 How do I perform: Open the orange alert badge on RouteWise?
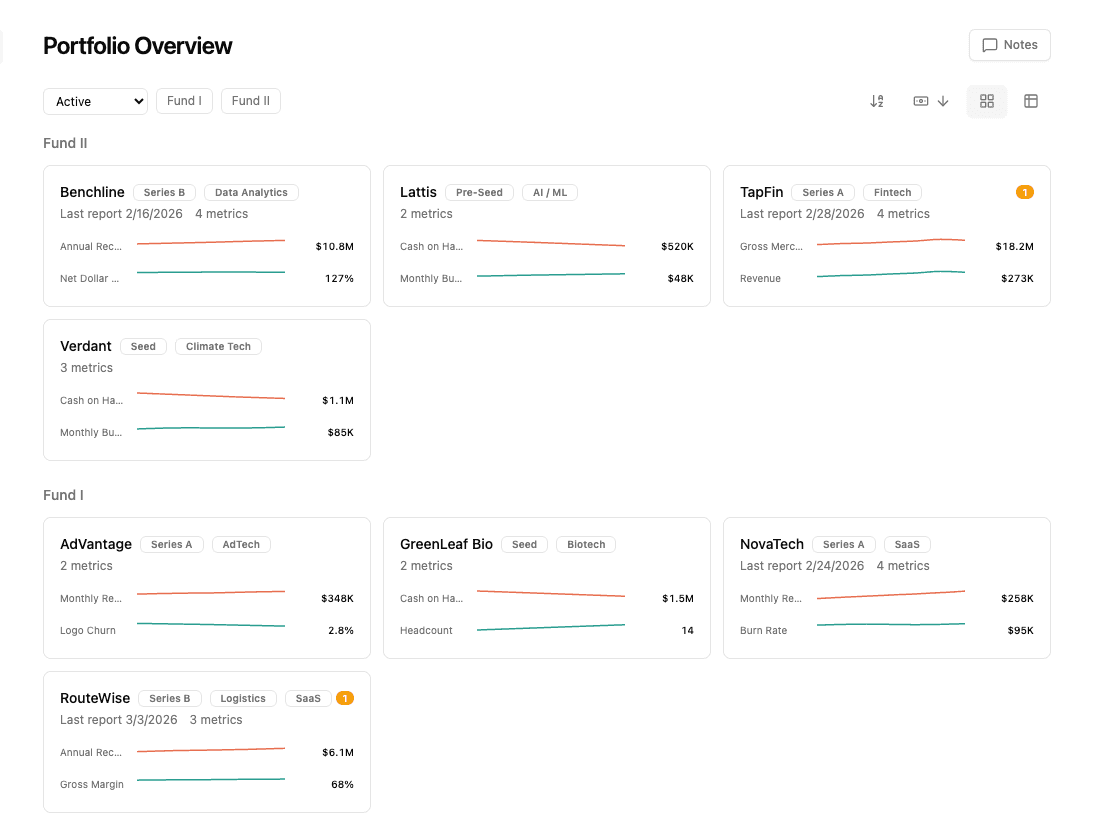pos(344,698)
